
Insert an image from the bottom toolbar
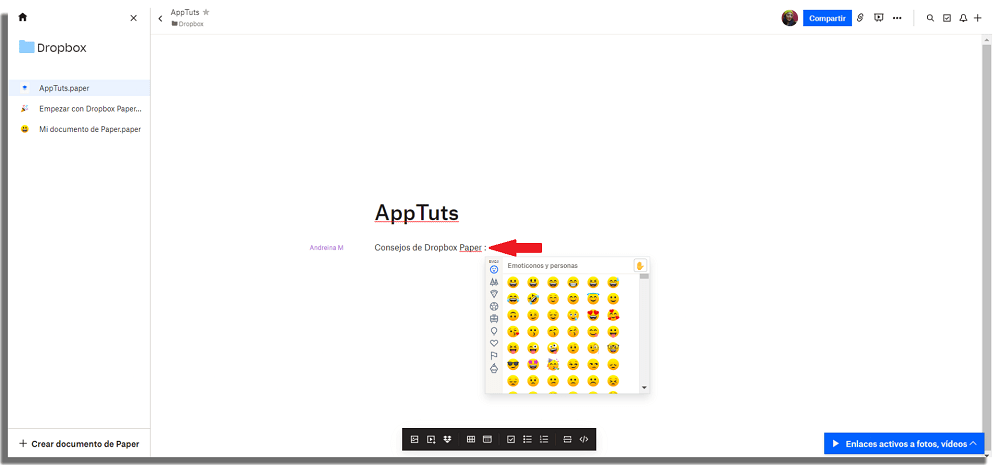pyautogui.click(x=415, y=439)
